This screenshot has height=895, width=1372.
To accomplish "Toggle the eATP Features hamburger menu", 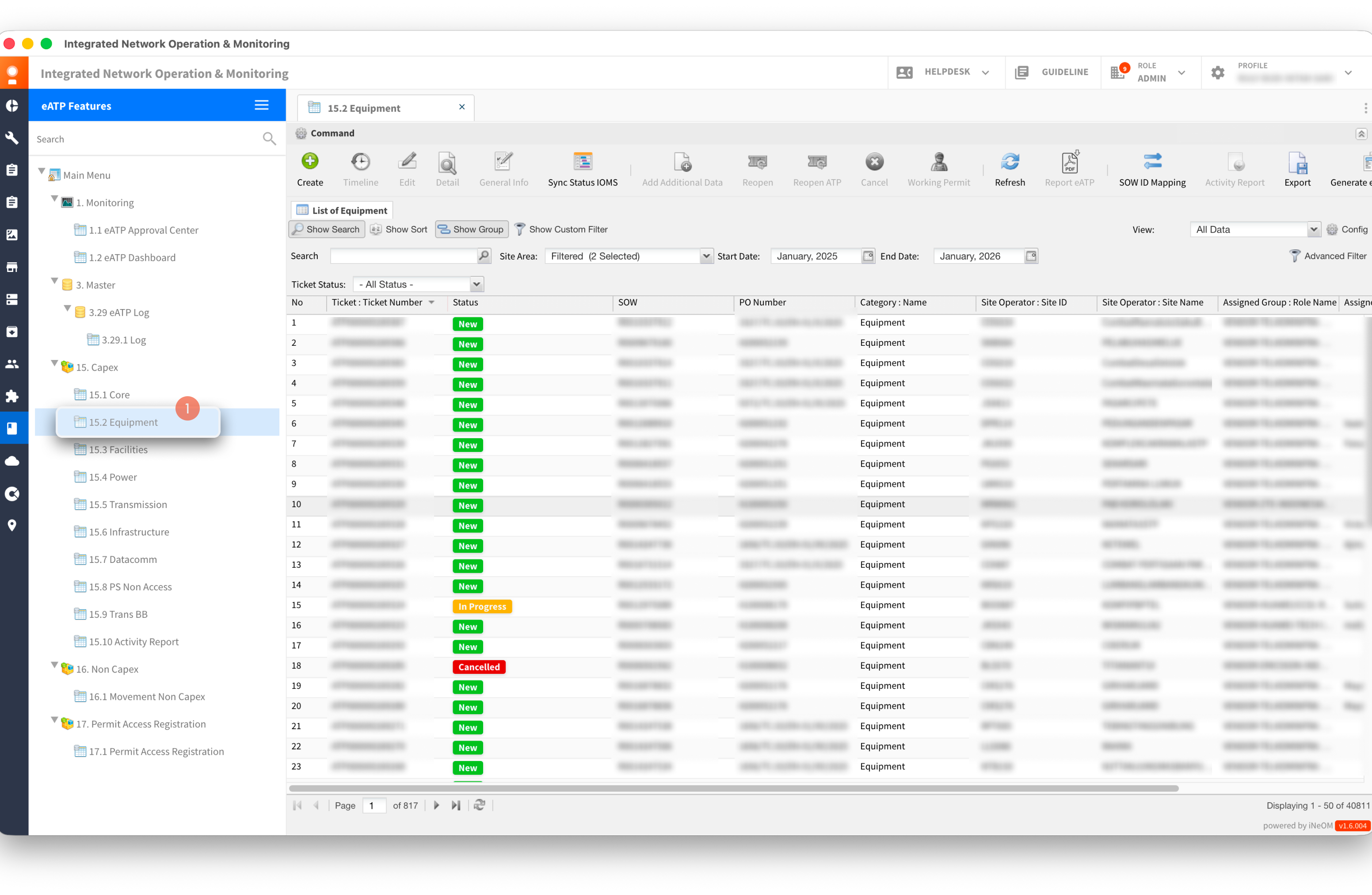I will point(261,105).
